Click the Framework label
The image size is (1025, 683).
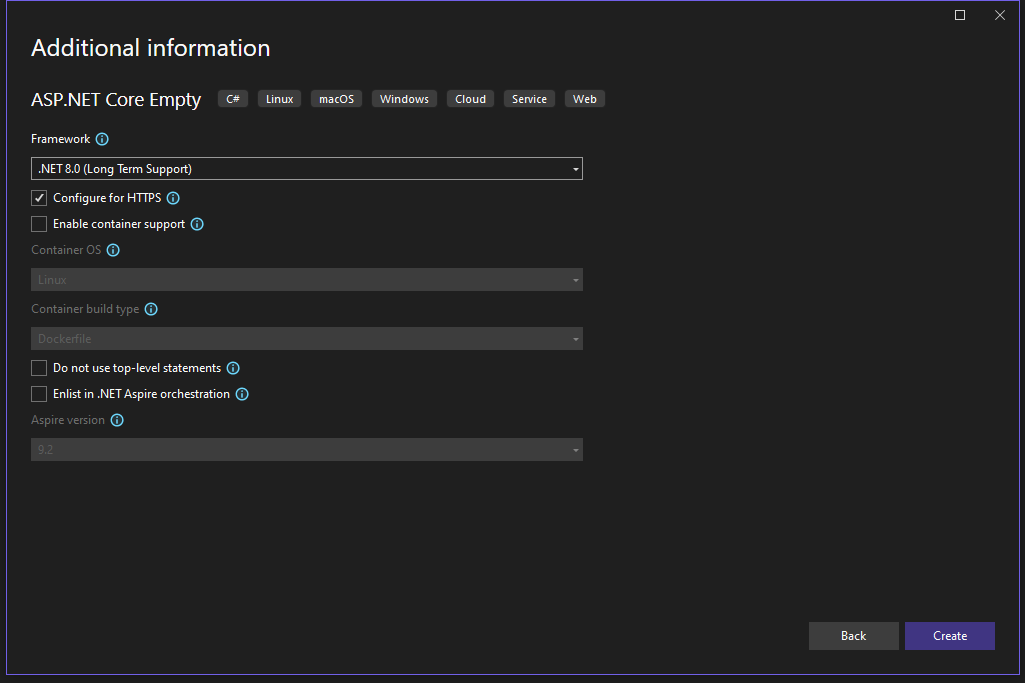click(60, 139)
